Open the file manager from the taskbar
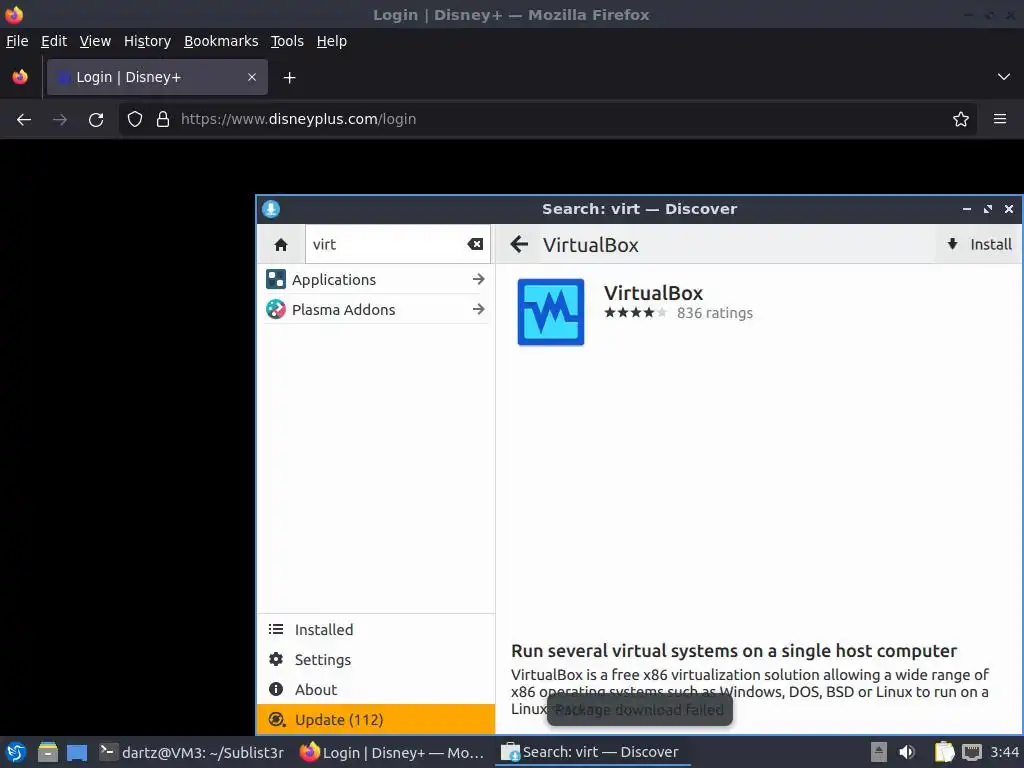The width and height of the screenshot is (1024, 768). (x=48, y=752)
